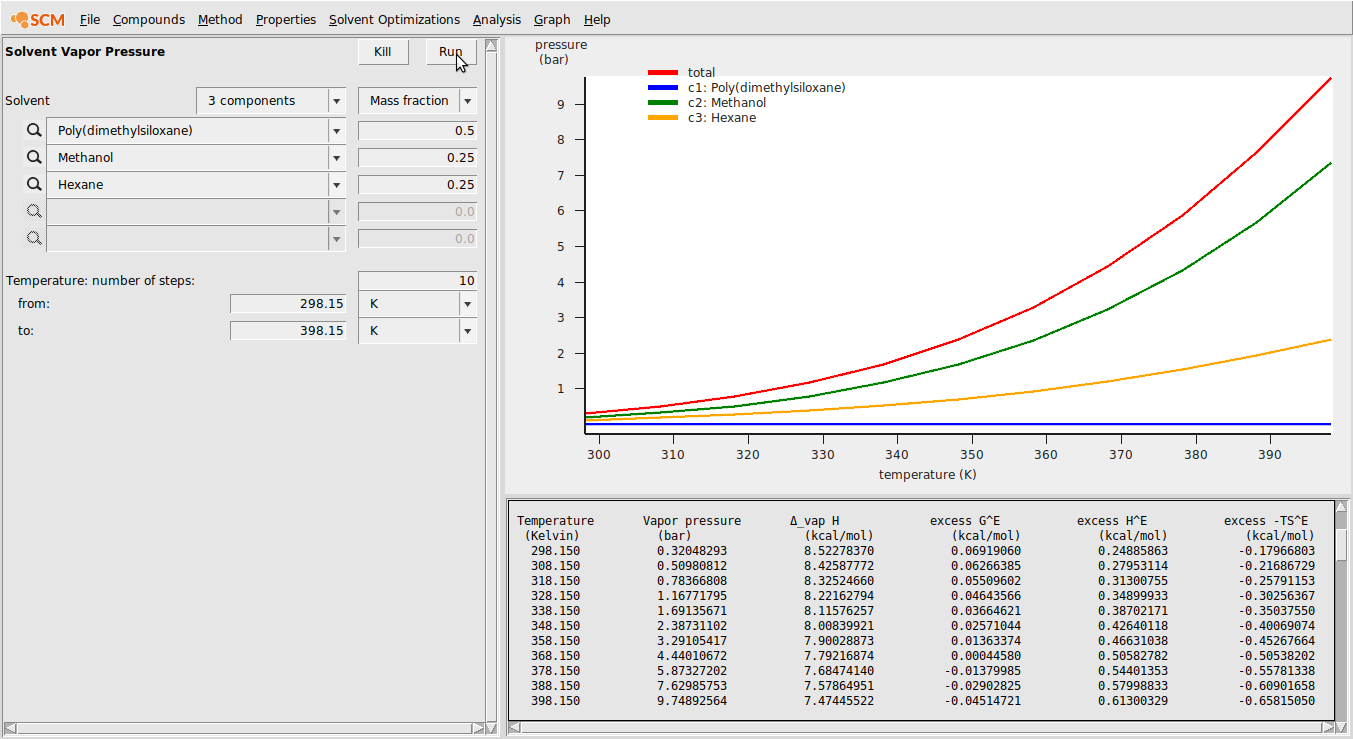Expand the Methanol compound dropdown
Image resolution: width=1353 pixels, height=739 pixels.
[336, 158]
